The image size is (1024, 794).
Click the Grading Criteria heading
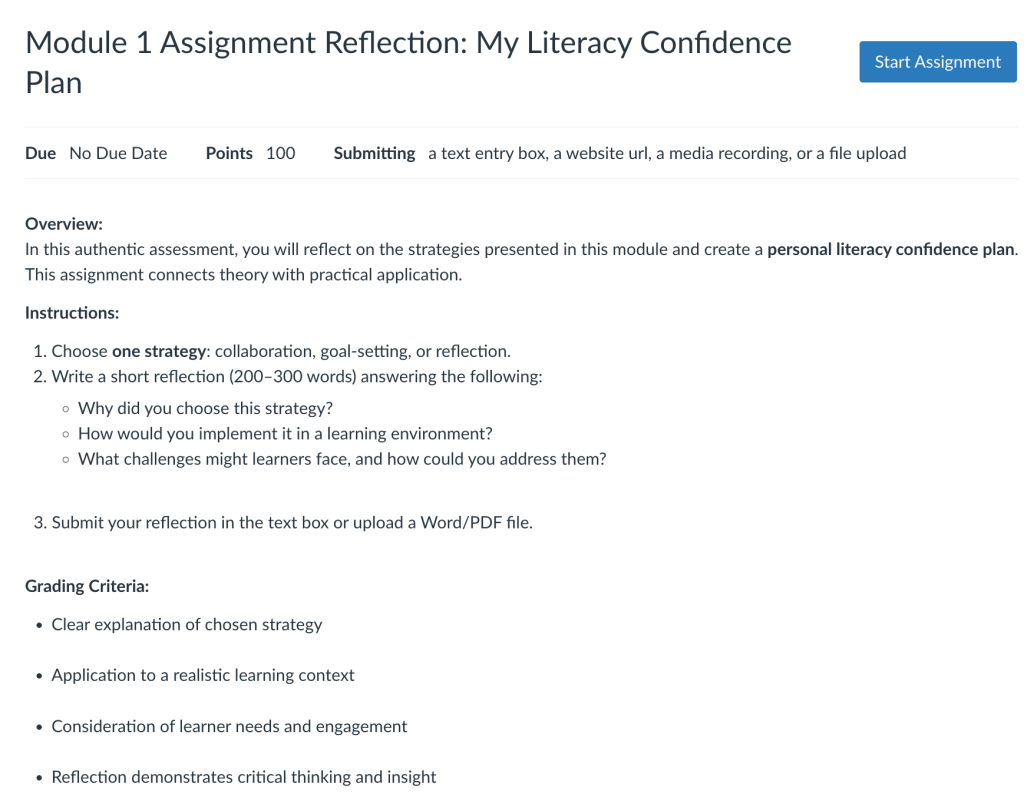[x=87, y=586]
